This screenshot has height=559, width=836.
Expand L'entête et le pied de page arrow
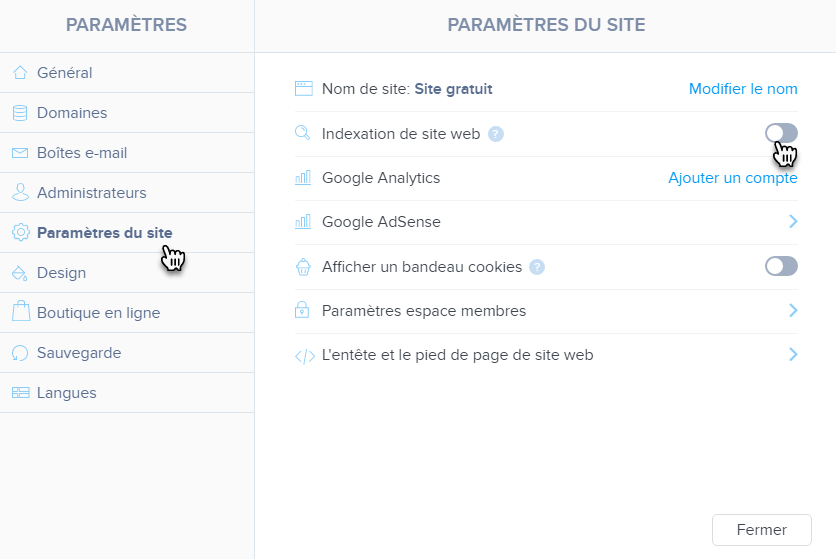[x=793, y=354]
